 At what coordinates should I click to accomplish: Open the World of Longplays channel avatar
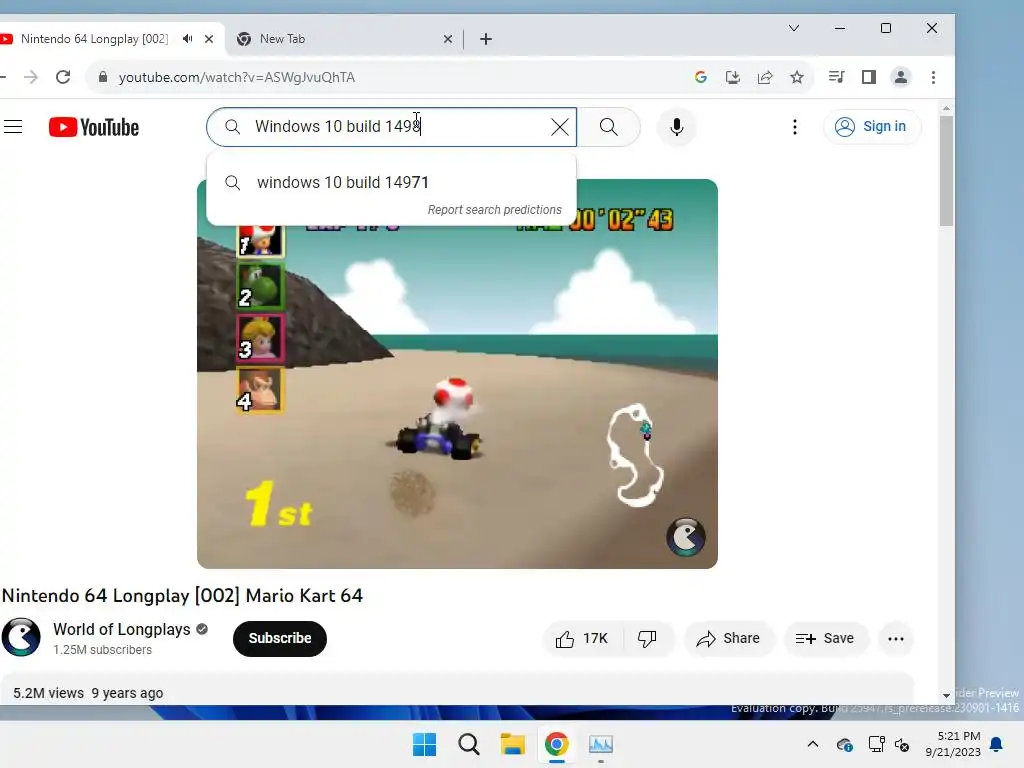21,637
